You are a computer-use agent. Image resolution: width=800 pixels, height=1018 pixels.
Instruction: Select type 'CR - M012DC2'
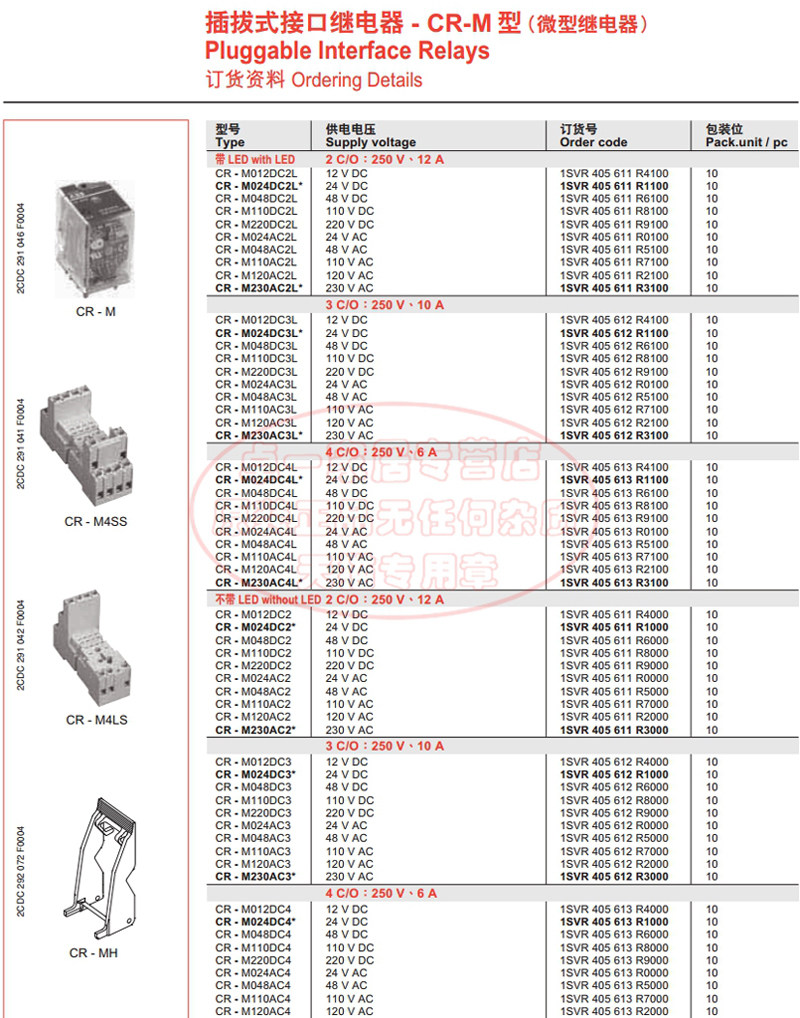[253, 614]
